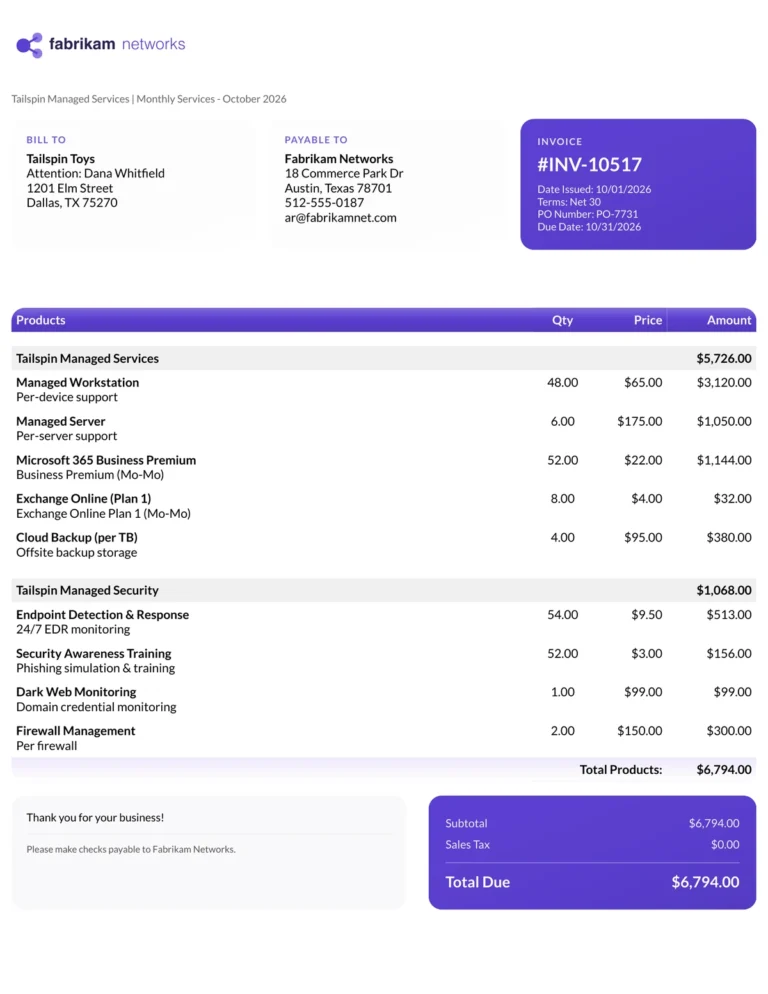This screenshot has width=768, height=994.
Task: Click the 'Total Products:' label
Action: pyautogui.click(x=621, y=770)
